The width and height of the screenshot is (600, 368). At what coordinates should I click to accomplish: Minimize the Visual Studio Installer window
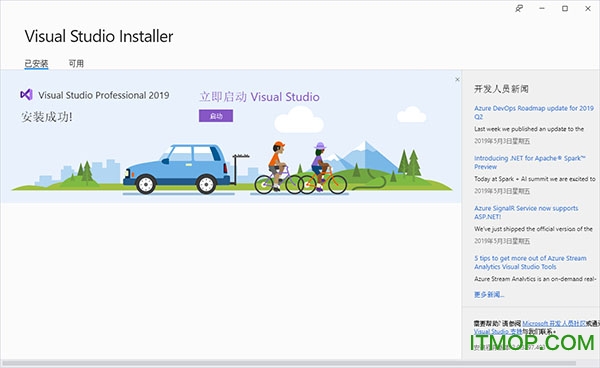(542, 8)
